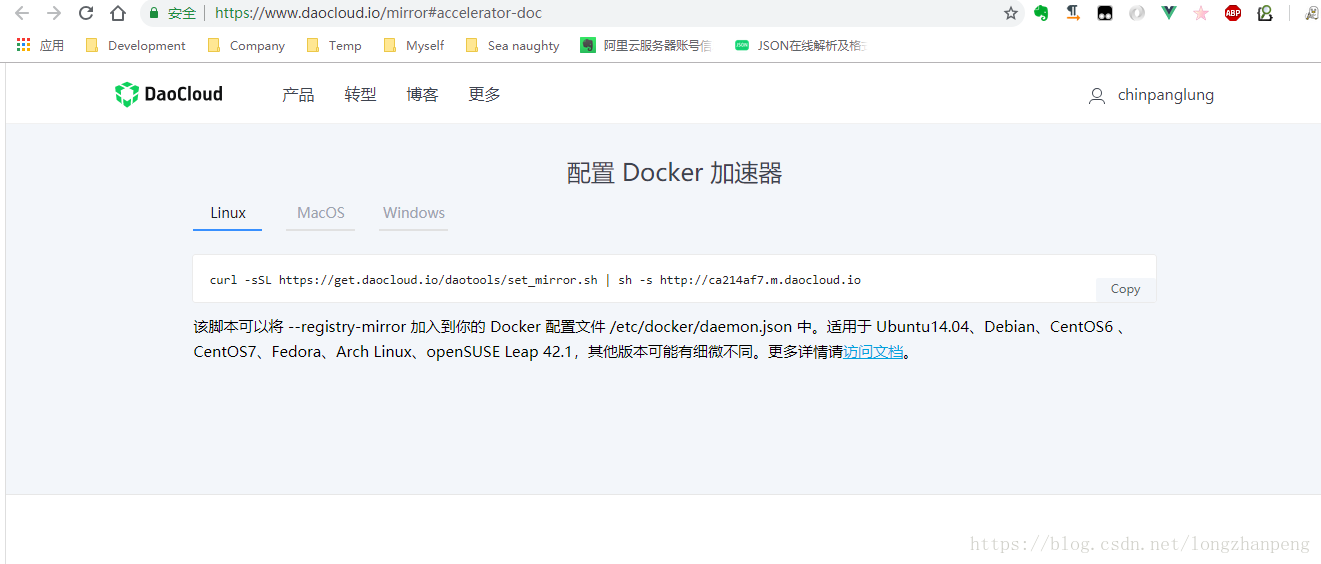Switch to the MacOS tab

pyautogui.click(x=321, y=213)
